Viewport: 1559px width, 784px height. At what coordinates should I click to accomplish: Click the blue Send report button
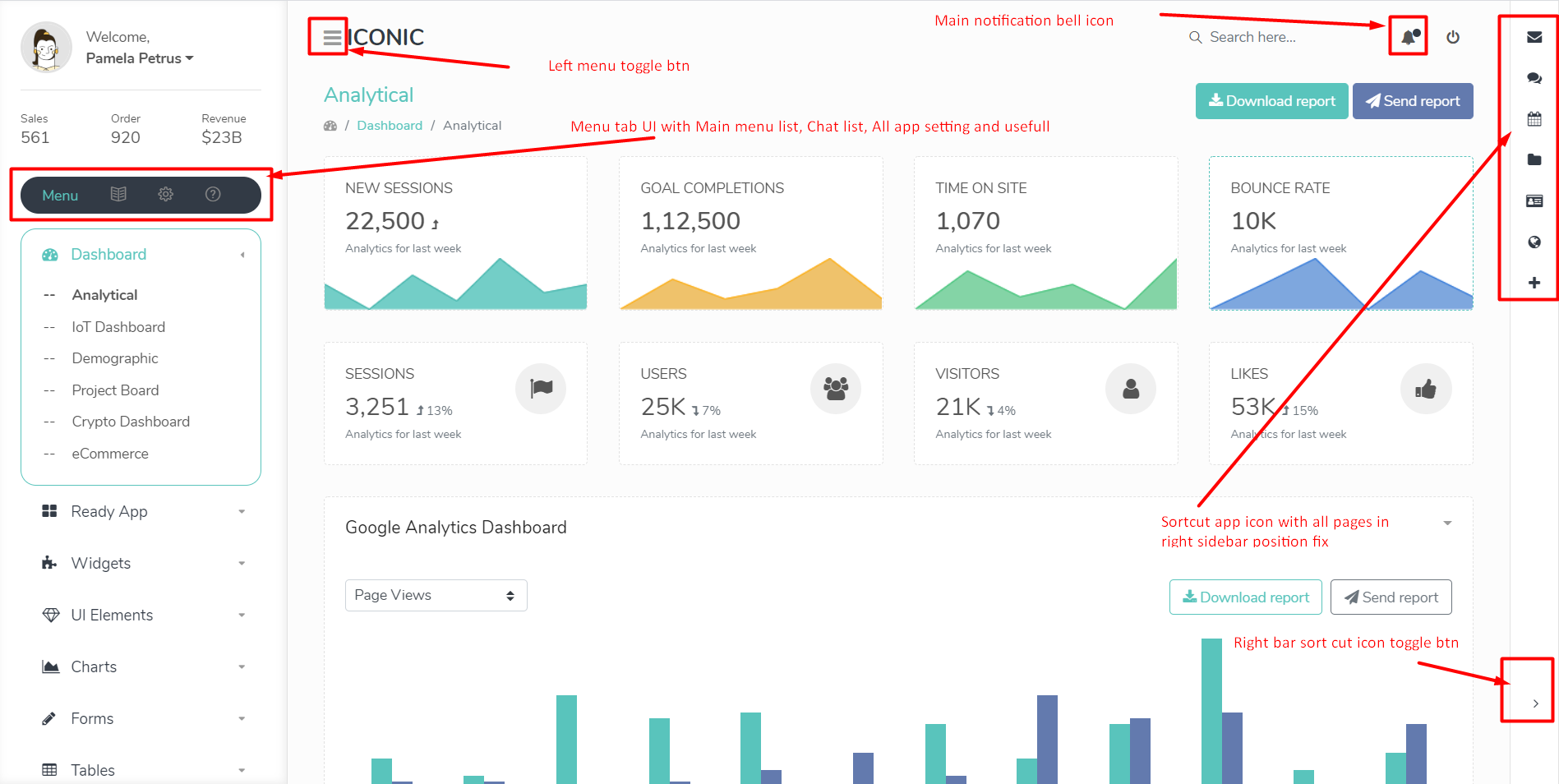[1412, 101]
